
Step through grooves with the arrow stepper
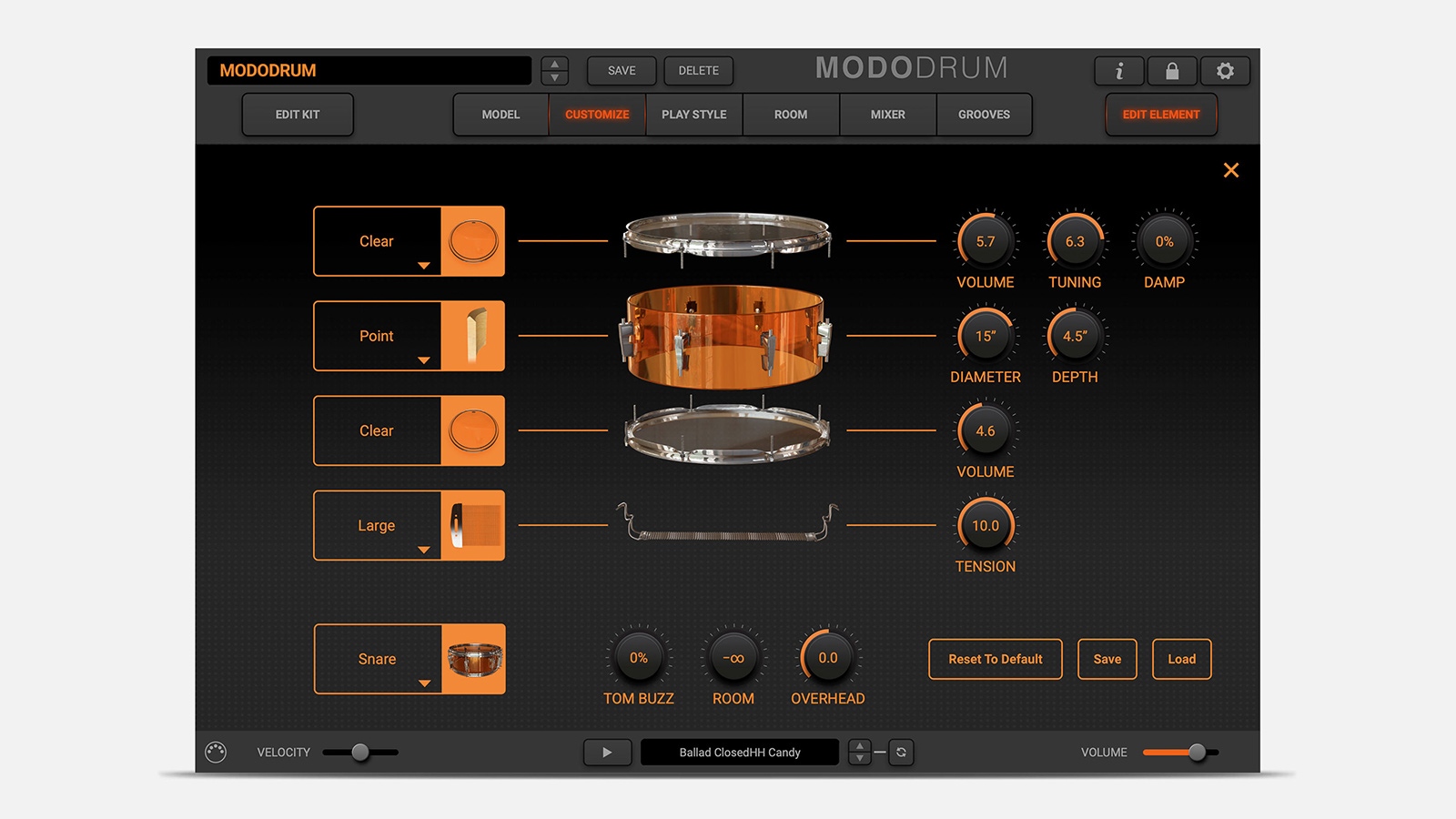(859, 753)
